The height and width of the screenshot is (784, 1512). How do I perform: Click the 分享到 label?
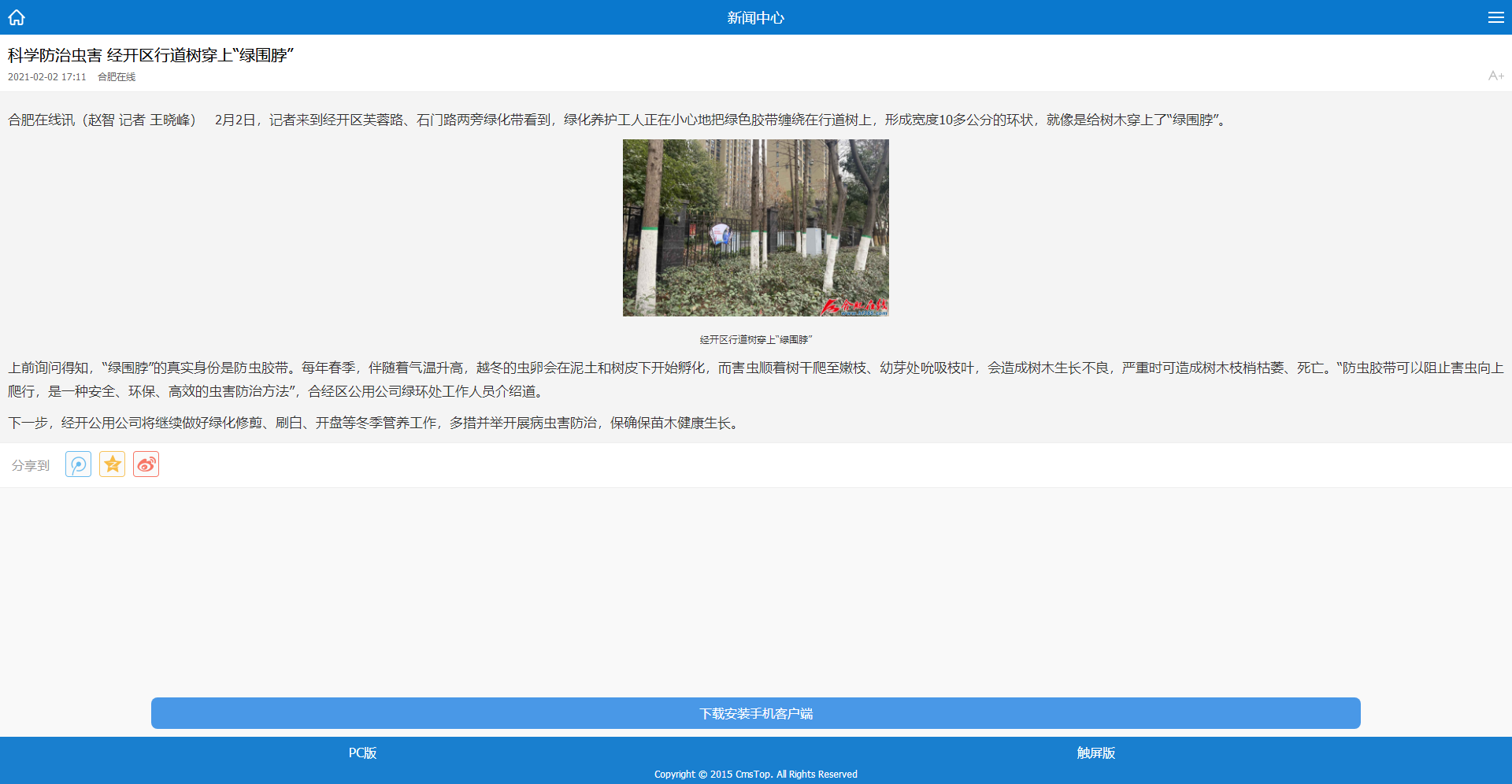click(x=31, y=465)
